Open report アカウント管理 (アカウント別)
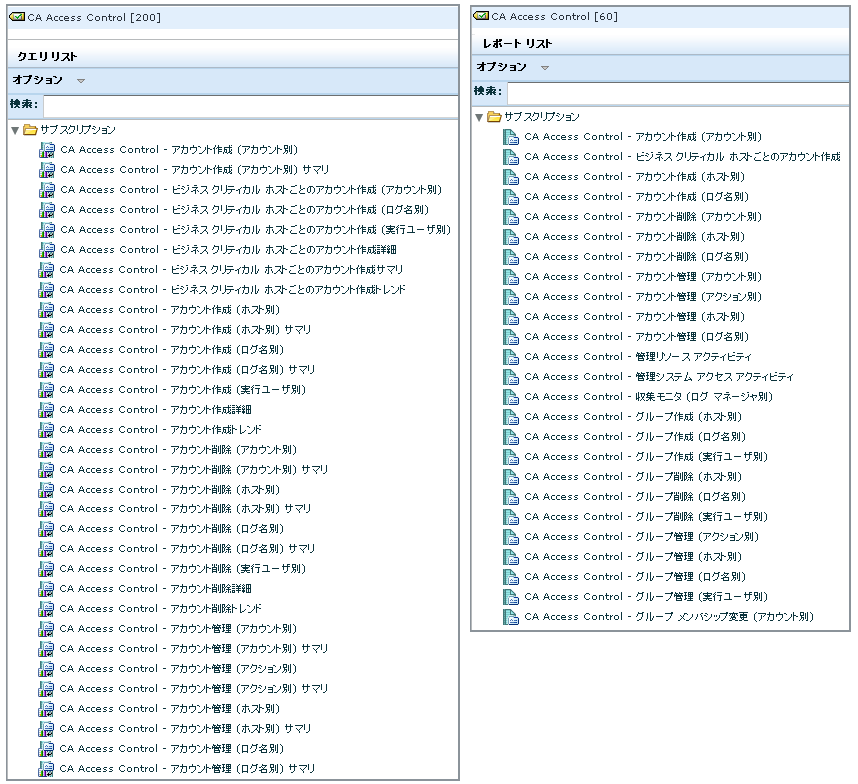 click(x=644, y=277)
